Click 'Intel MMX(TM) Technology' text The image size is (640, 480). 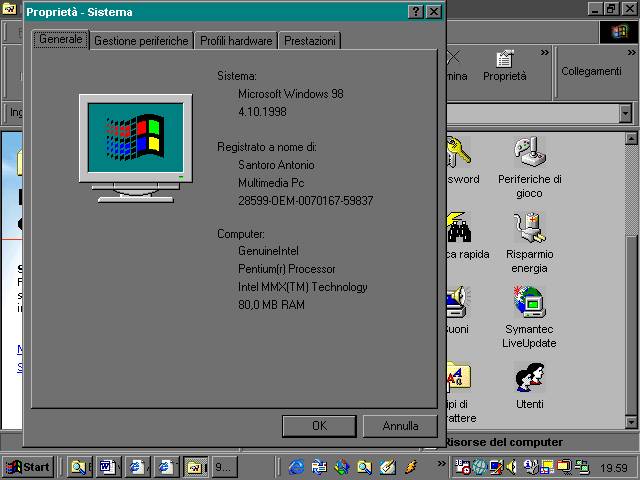[x=302, y=287]
